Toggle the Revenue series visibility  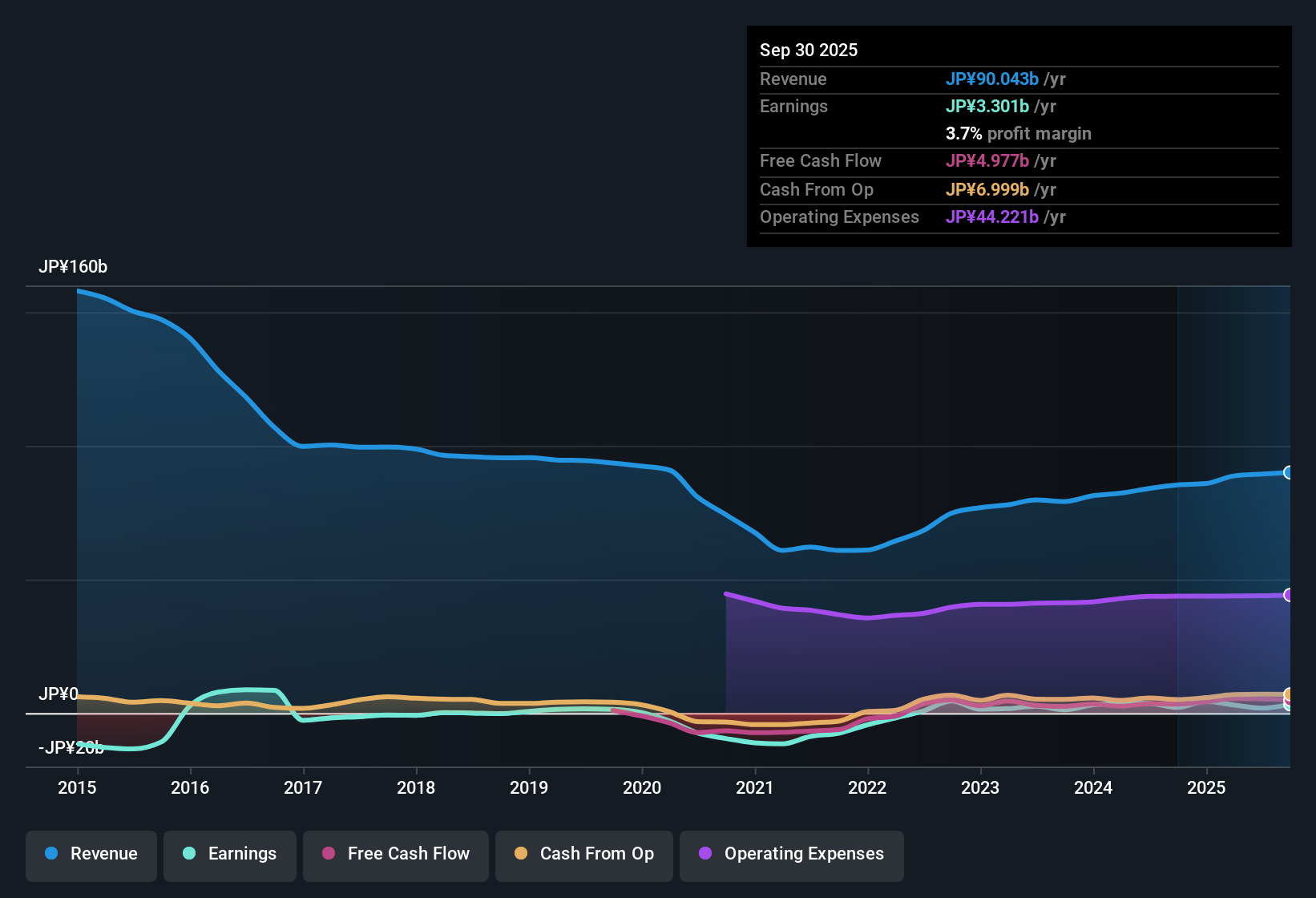pos(91,854)
